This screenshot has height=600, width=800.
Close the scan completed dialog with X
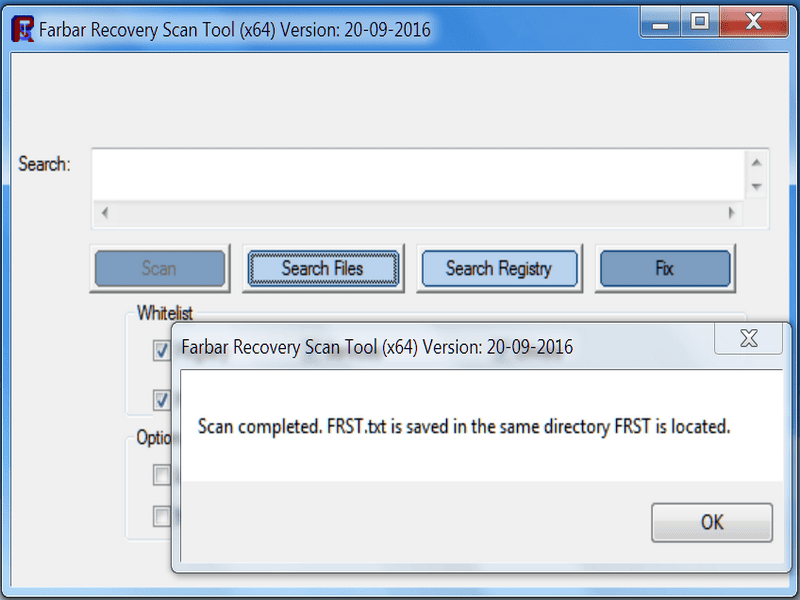click(x=748, y=338)
